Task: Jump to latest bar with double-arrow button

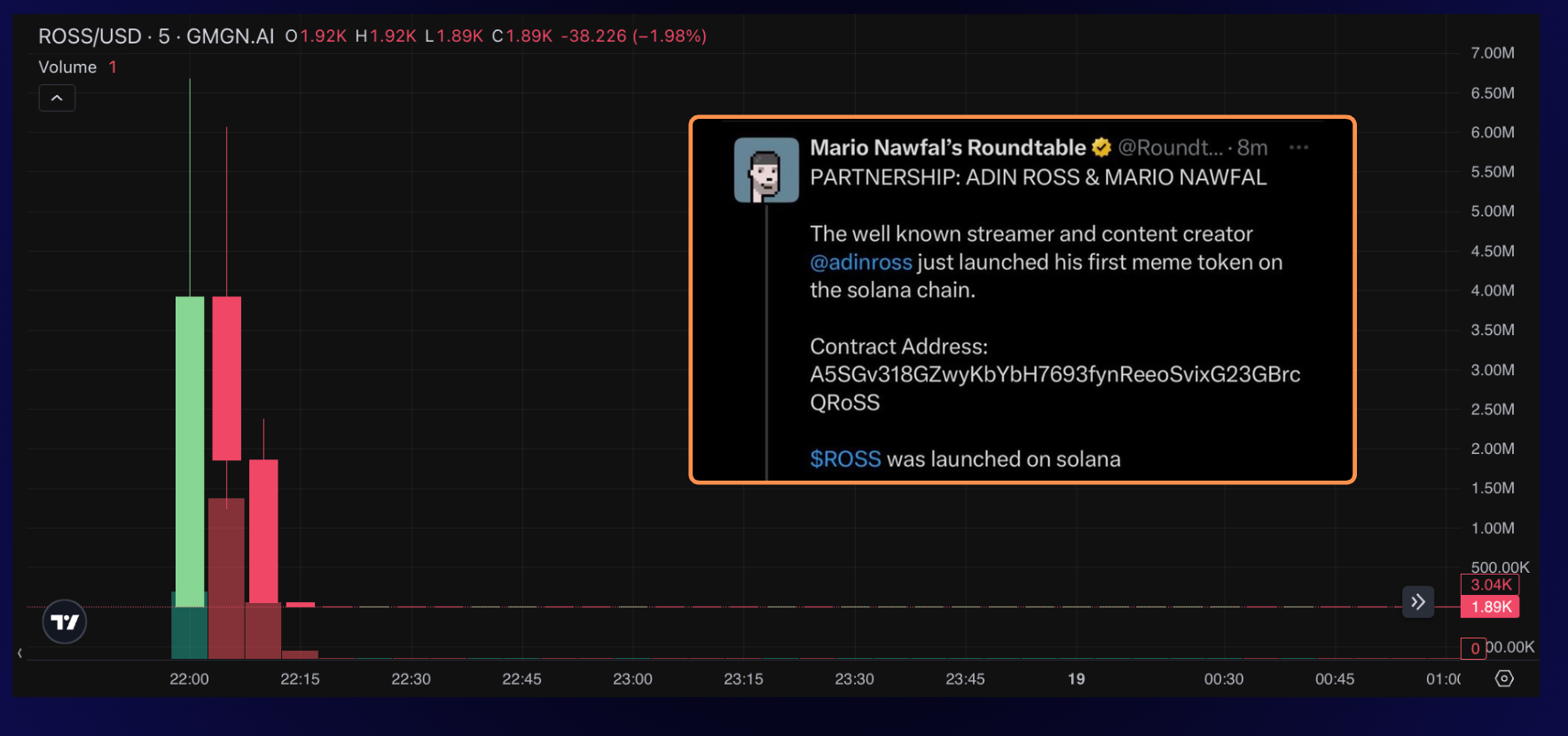Action: [1418, 602]
